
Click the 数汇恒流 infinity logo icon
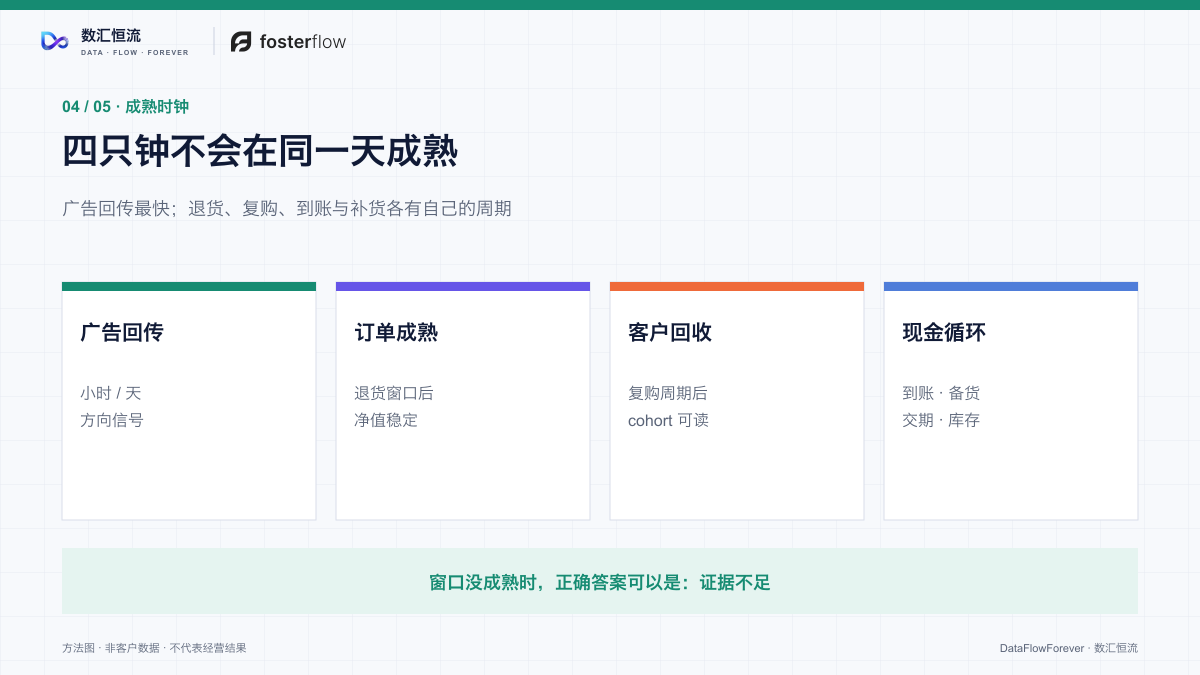click(54, 41)
